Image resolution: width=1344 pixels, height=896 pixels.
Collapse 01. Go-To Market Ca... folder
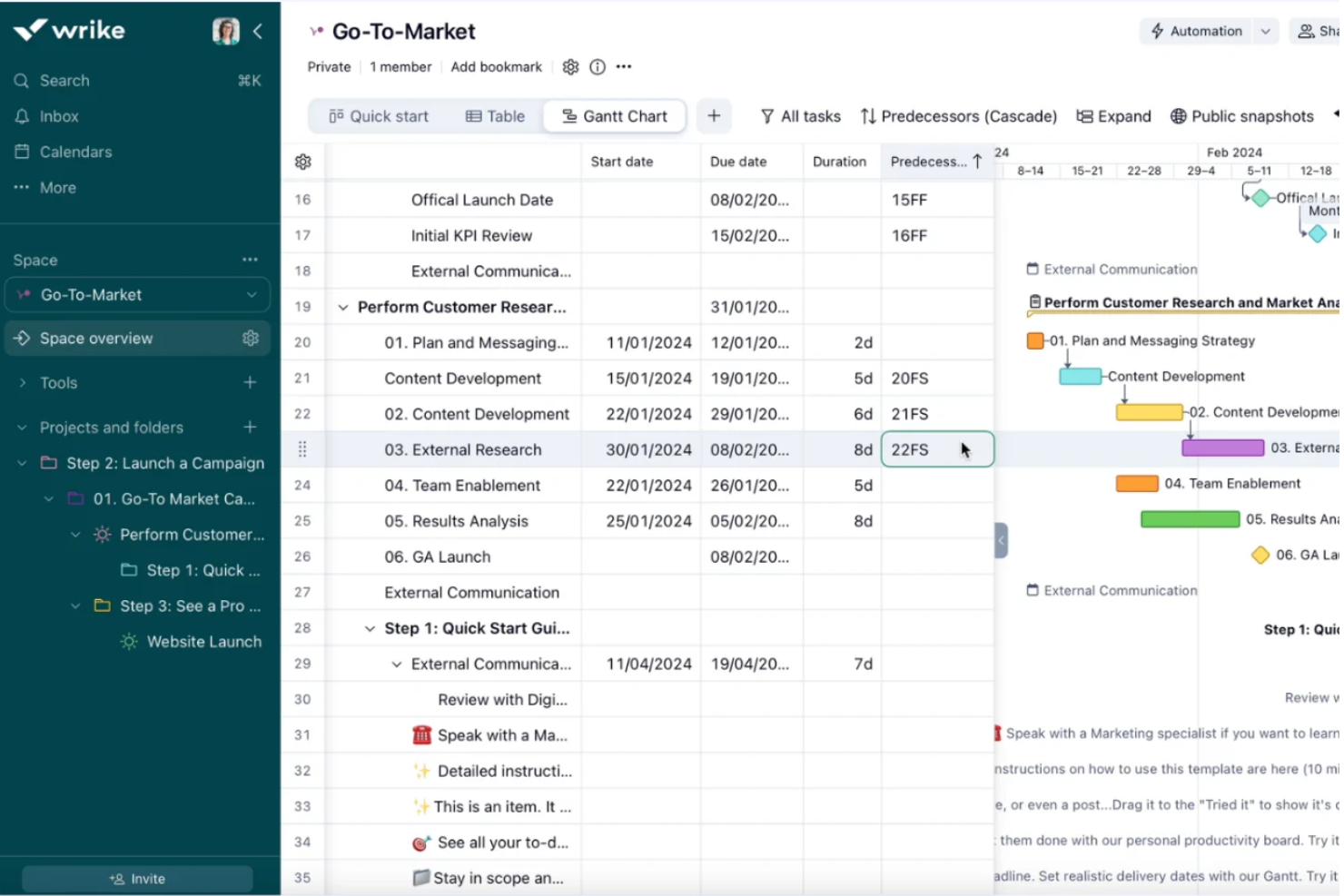[49, 498]
